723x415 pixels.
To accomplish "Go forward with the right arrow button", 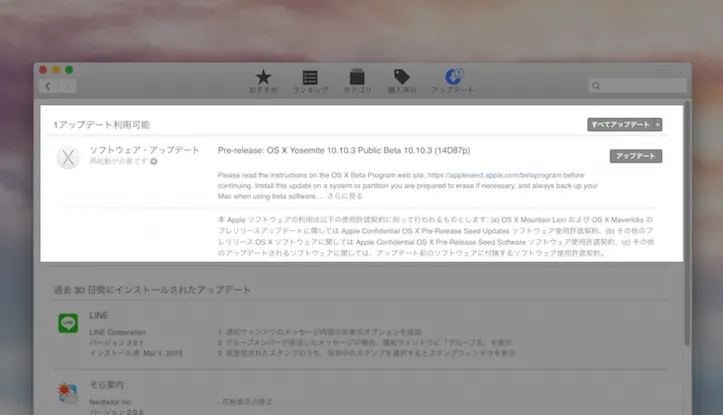I will click(x=67, y=86).
